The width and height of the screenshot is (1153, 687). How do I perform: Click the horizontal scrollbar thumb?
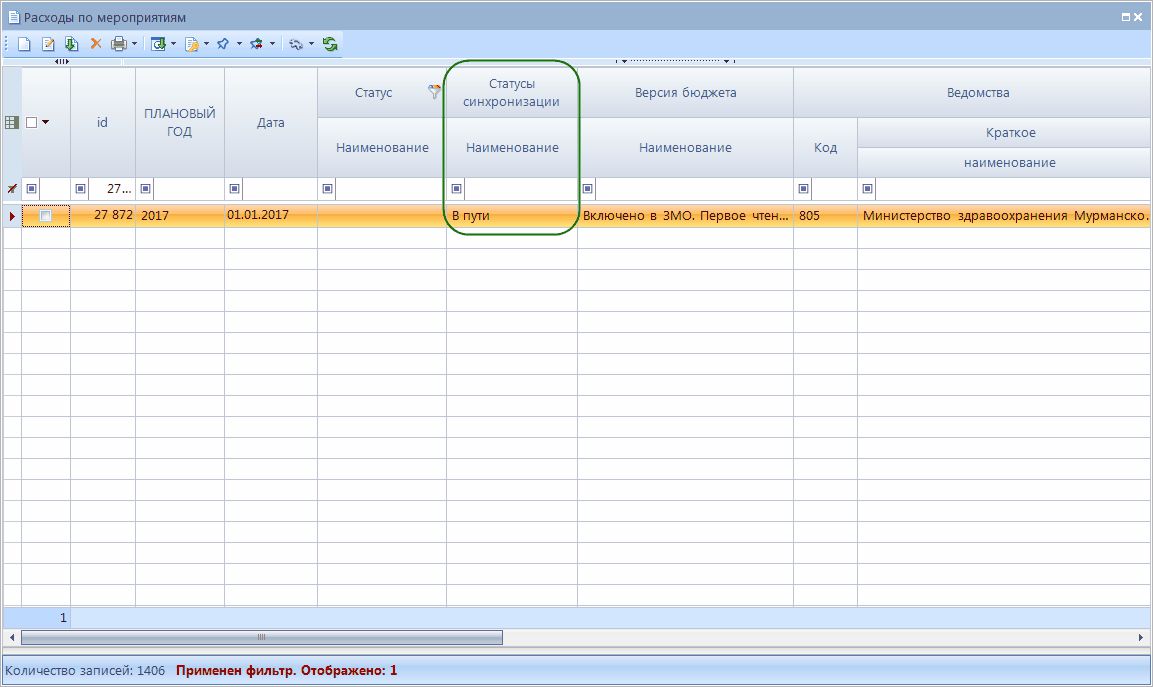[x=260, y=637]
